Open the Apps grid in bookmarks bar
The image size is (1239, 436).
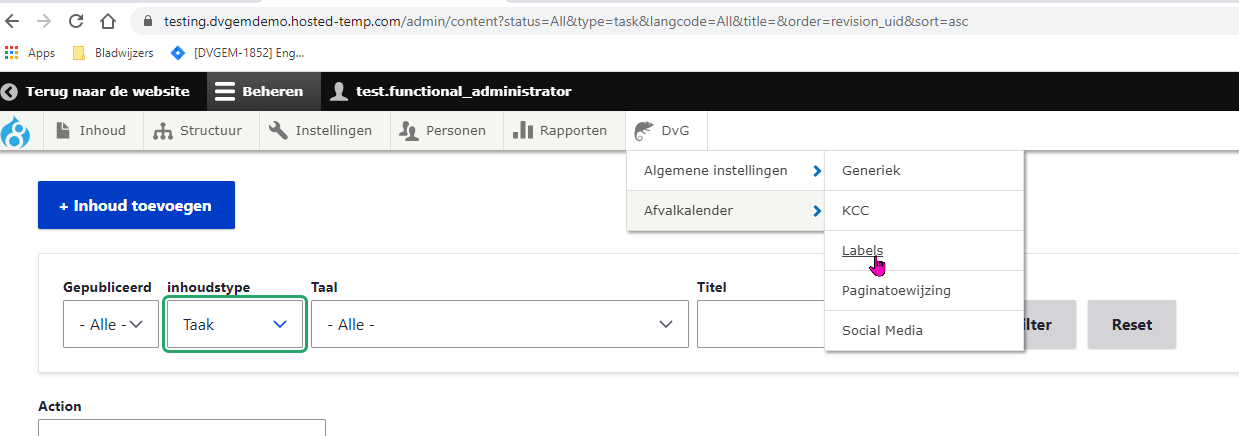[x=30, y=52]
